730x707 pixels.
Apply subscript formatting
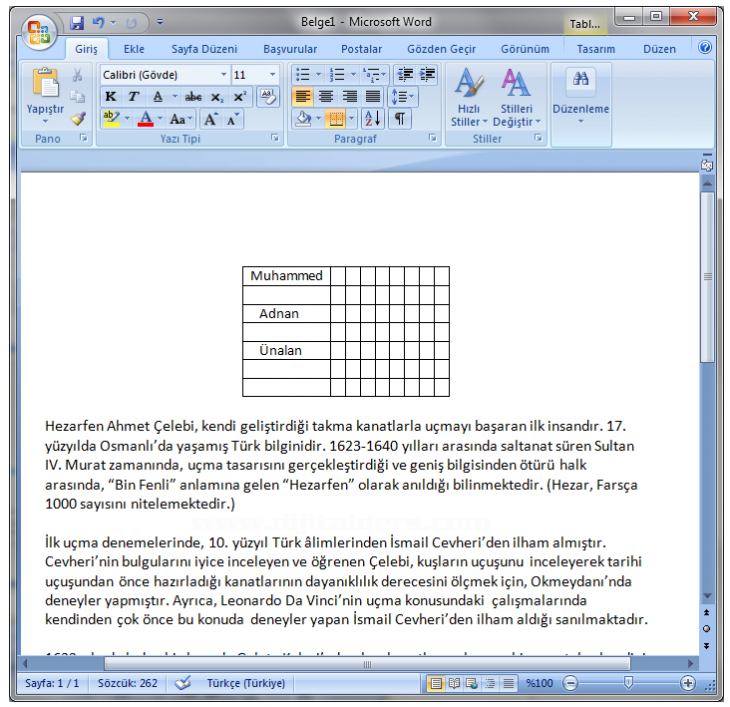[x=216, y=97]
